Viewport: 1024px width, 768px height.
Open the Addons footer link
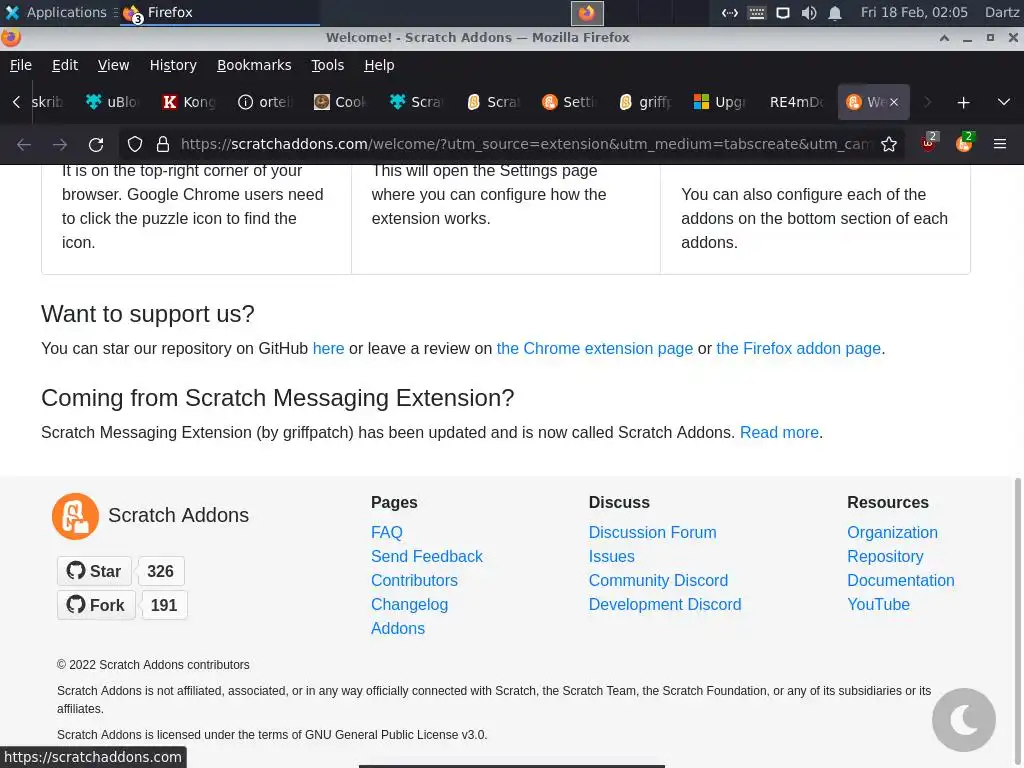tap(398, 629)
